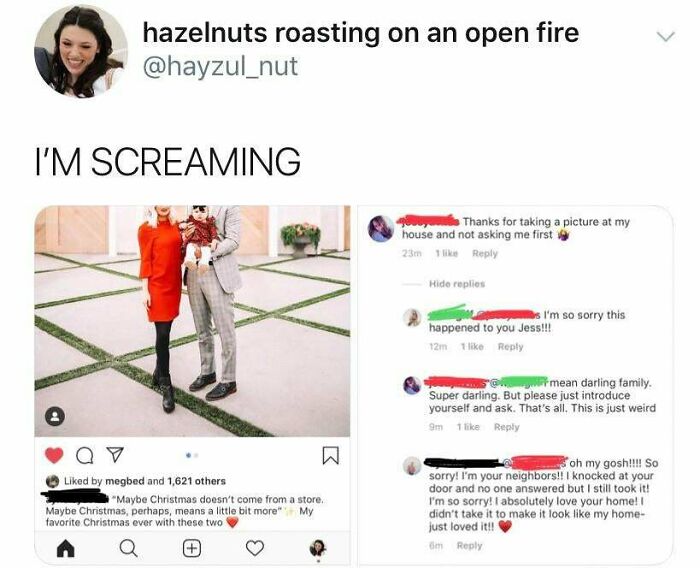Open likes list via 1,621 others

(x=196, y=481)
